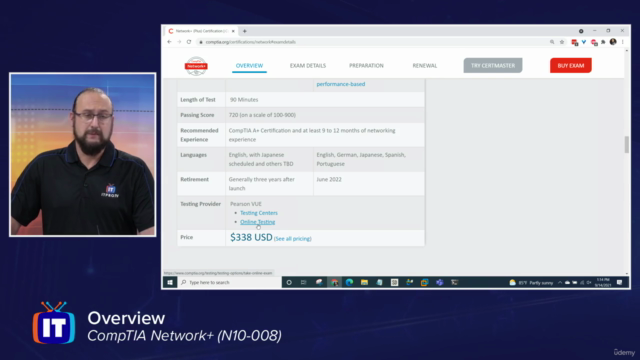
Task: Open the PREPARATION tab
Action: tap(366, 66)
